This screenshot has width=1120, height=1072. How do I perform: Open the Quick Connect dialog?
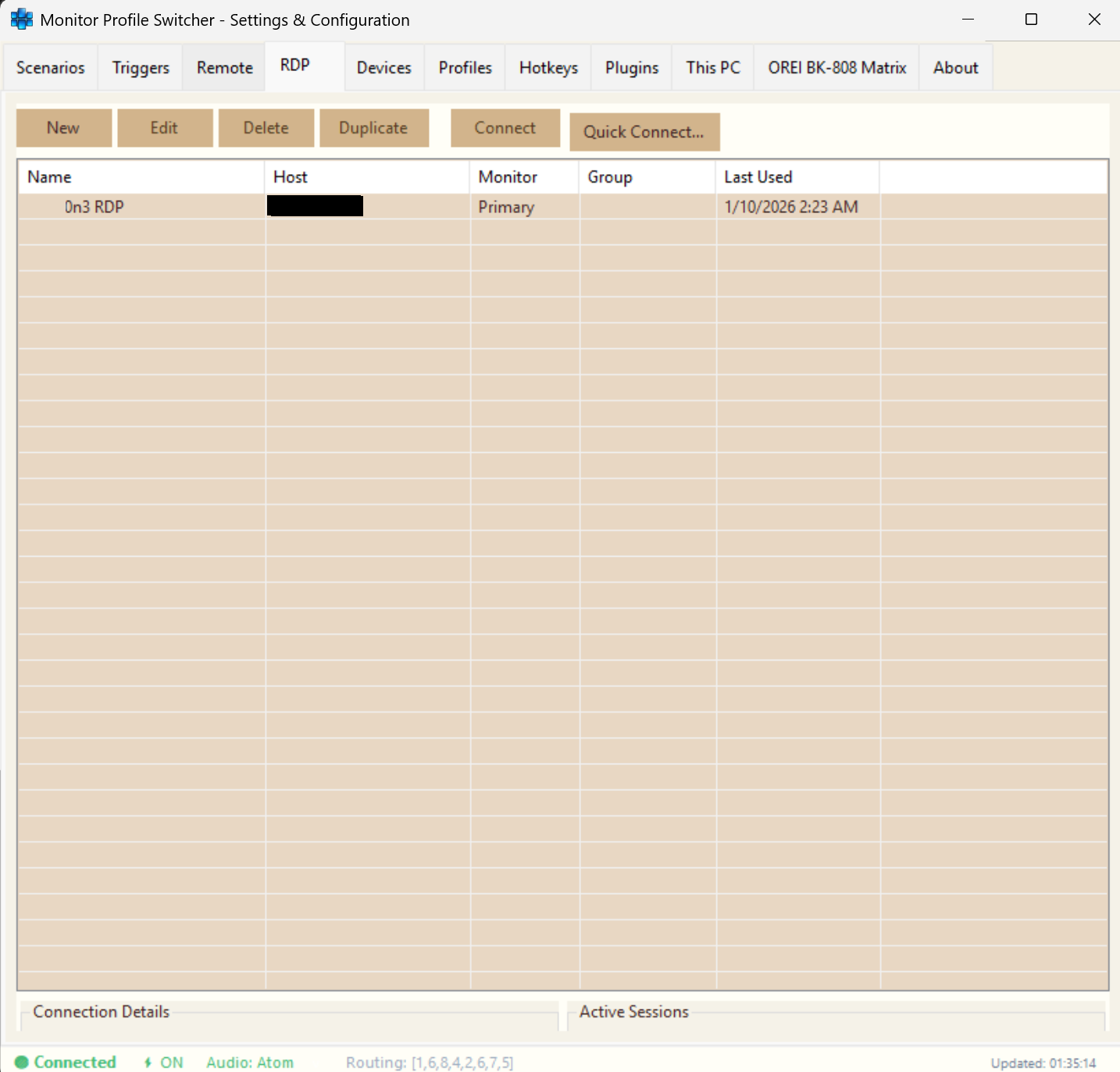(644, 132)
